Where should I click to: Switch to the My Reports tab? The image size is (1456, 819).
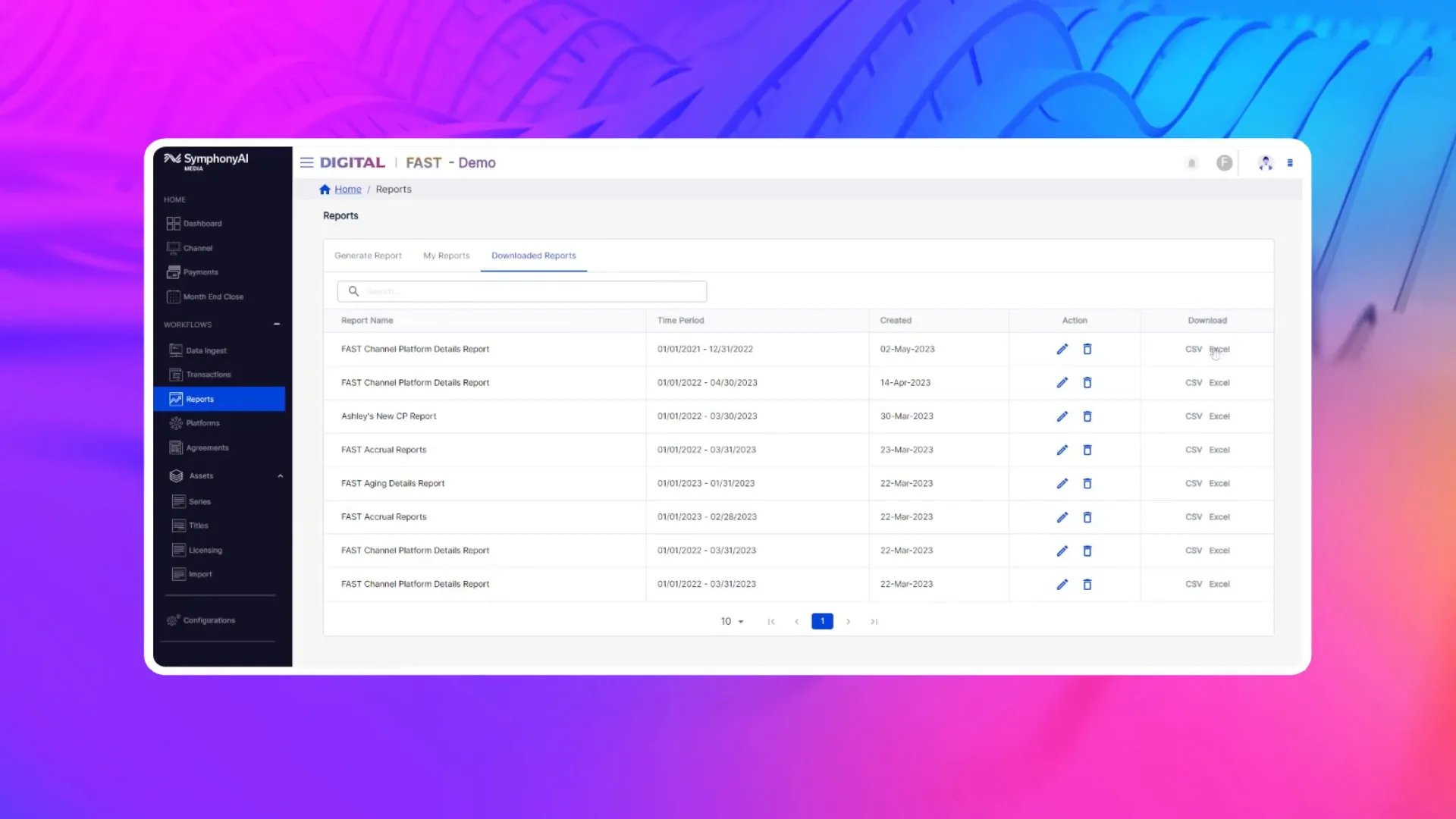tap(446, 256)
